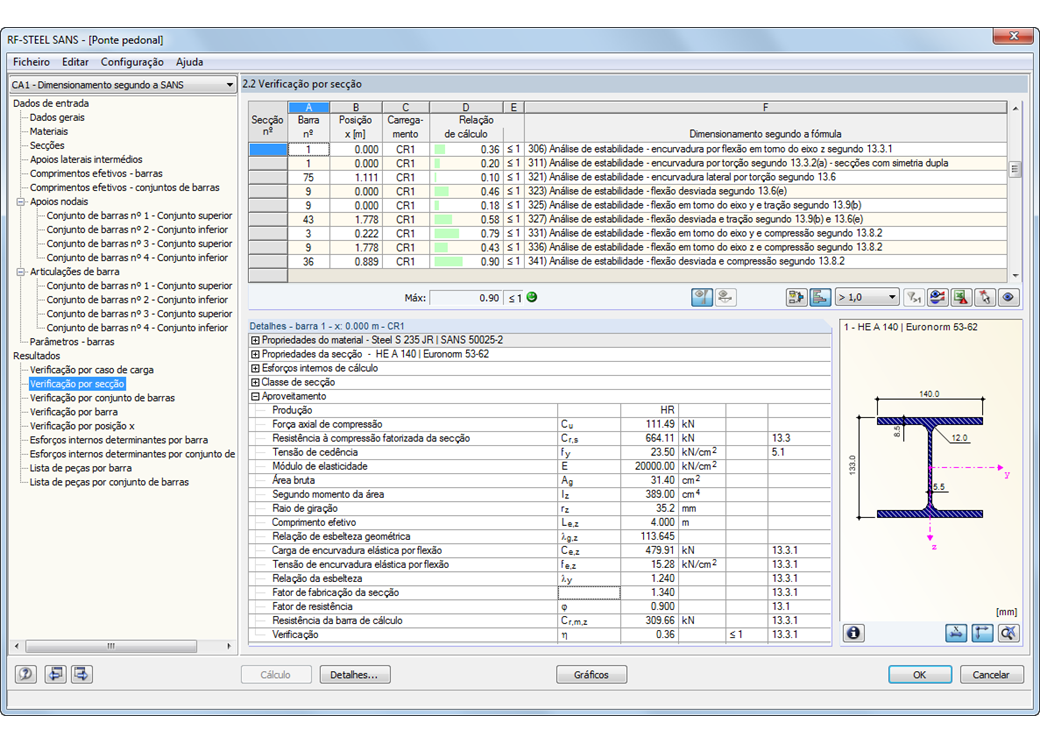Click the greyed member display icon

[x=726, y=298]
